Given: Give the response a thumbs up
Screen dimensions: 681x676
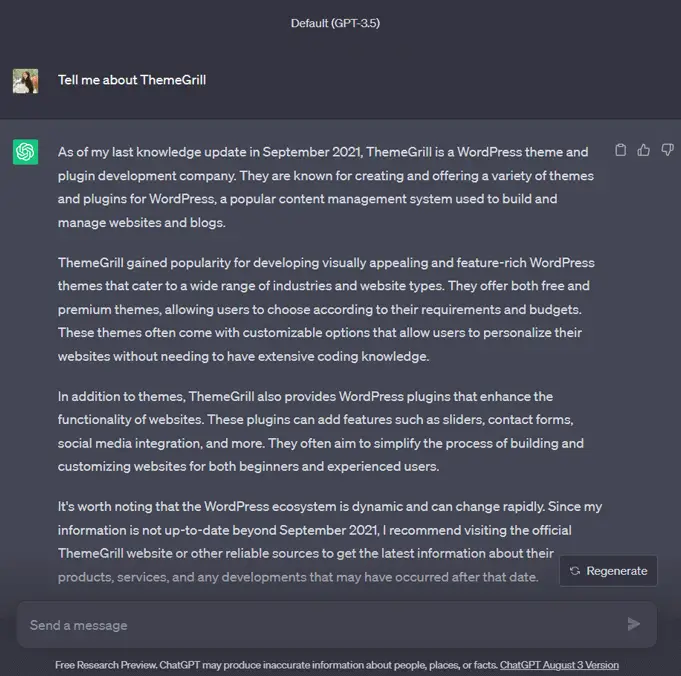Looking at the screenshot, I should point(644,150).
